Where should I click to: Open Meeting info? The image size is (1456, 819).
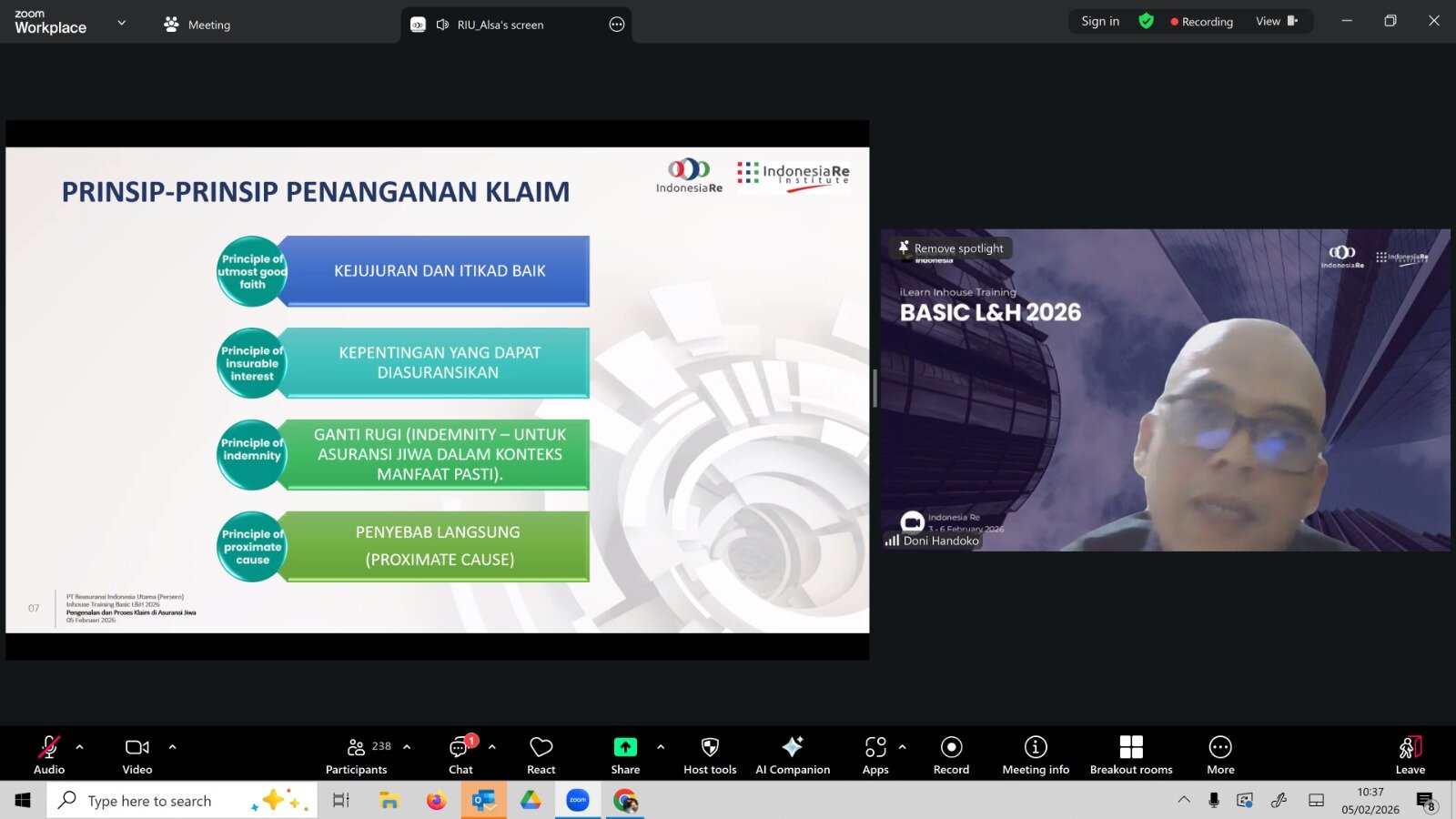[x=1036, y=755]
